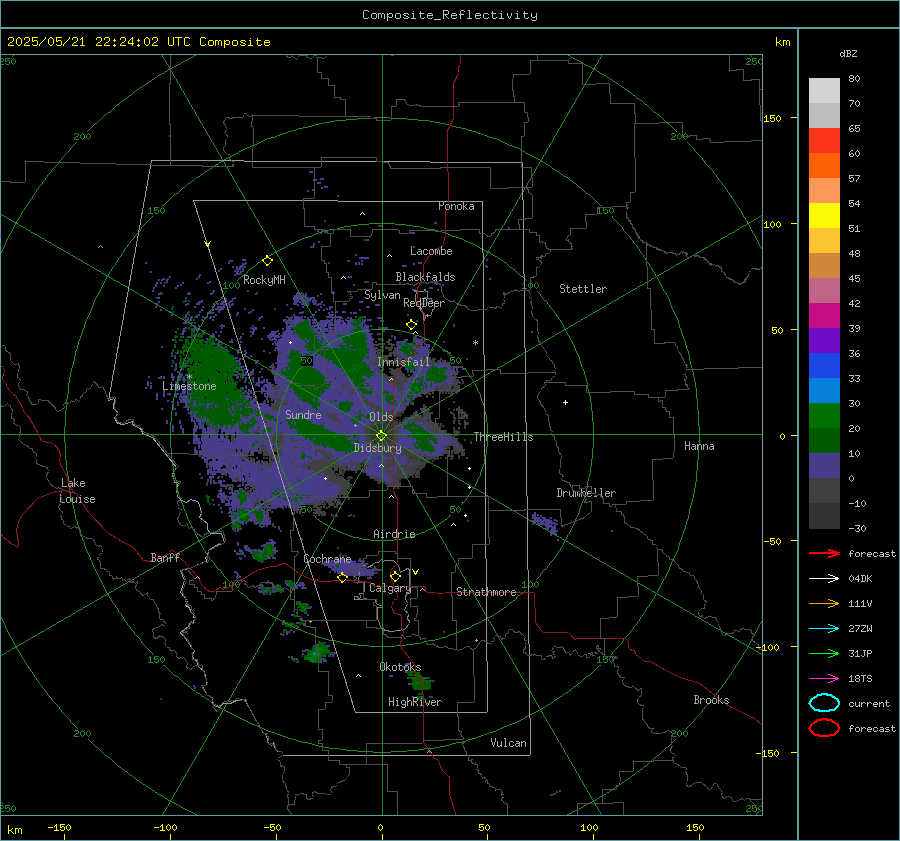Click the Olds town label
Image resolution: width=900 pixels, height=841 pixels.
click(381, 417)
